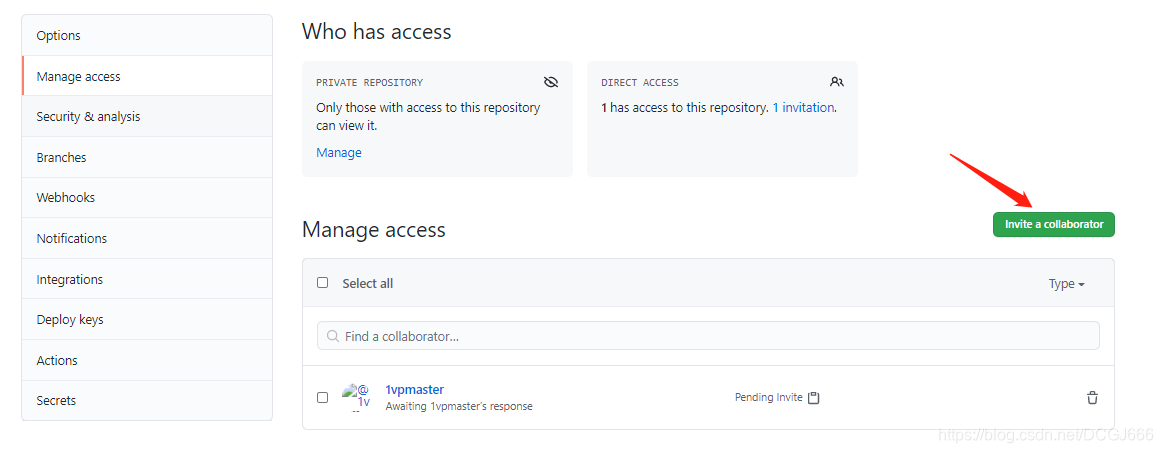Open Actions settings in sidebar
This screenshot has height=453, width=1163.
[147, 360]
